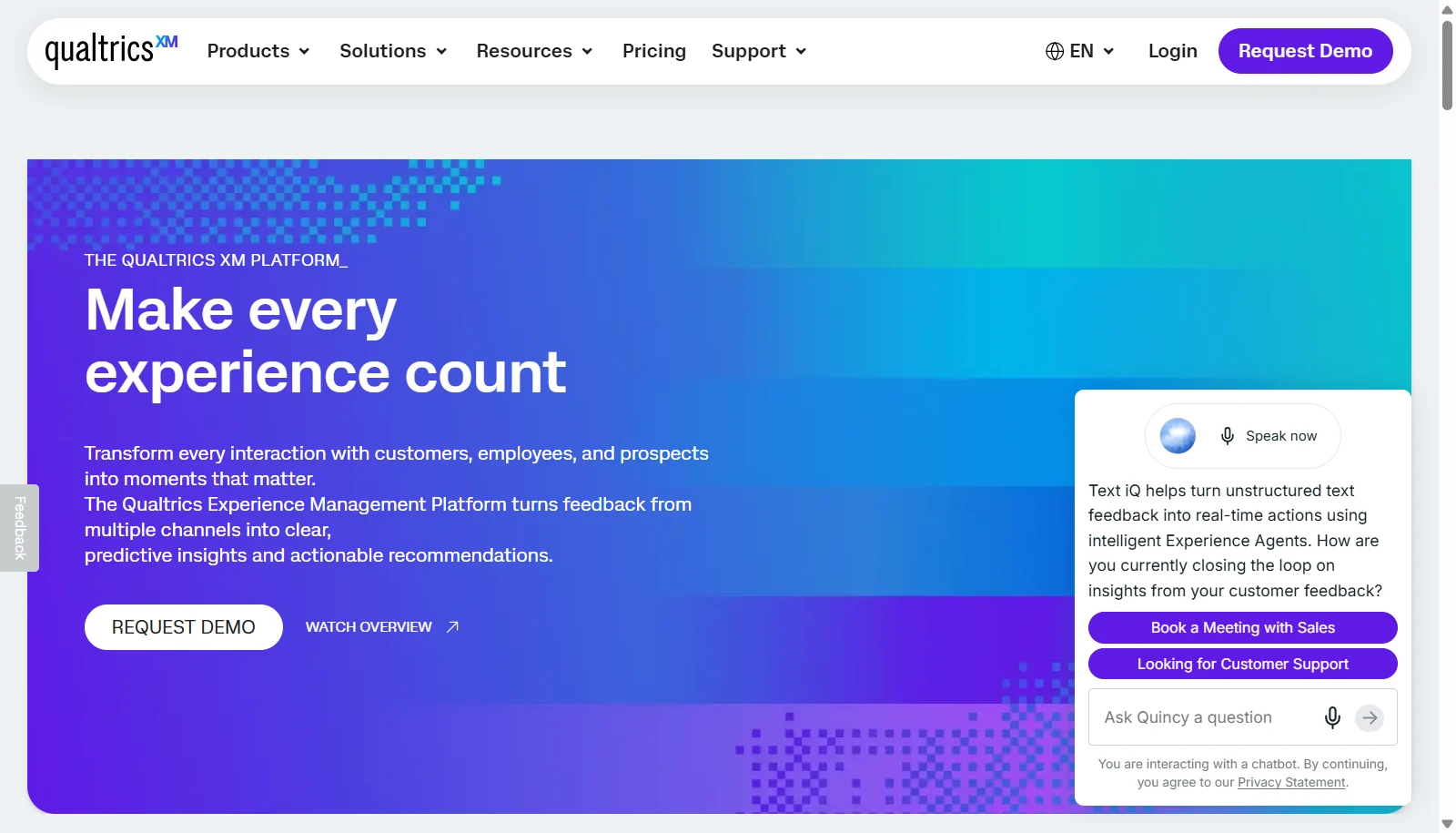
Task: Click the microphone icon in question field
Action: 1332,717
